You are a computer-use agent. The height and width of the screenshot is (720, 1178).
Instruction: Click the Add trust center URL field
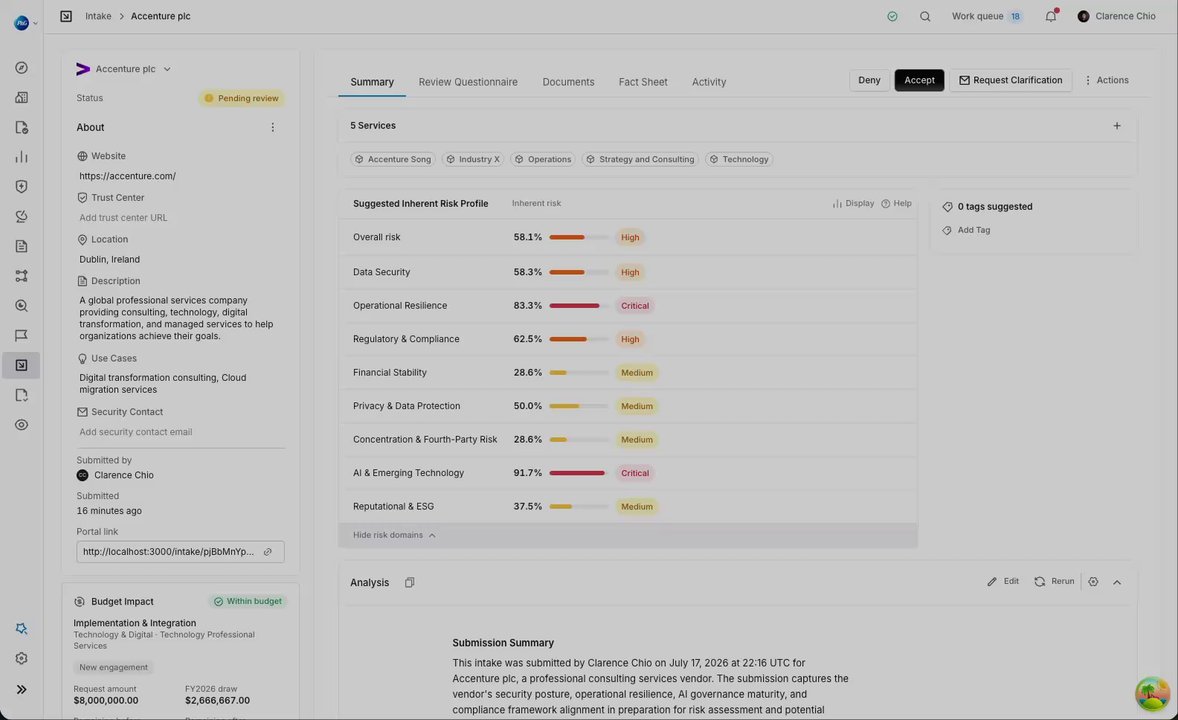point(123,218)
